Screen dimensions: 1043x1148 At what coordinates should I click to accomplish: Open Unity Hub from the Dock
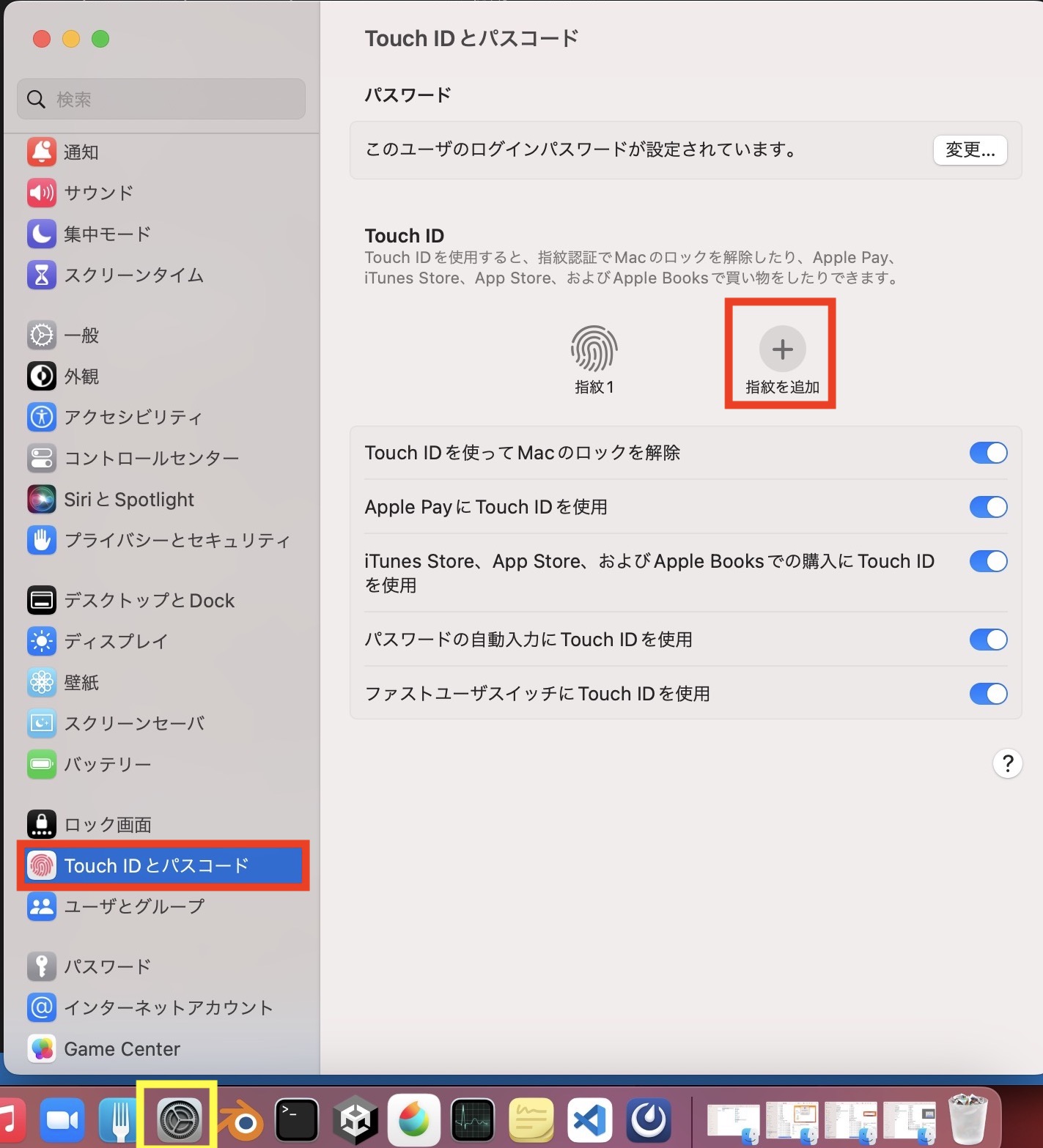(355, 1120)
